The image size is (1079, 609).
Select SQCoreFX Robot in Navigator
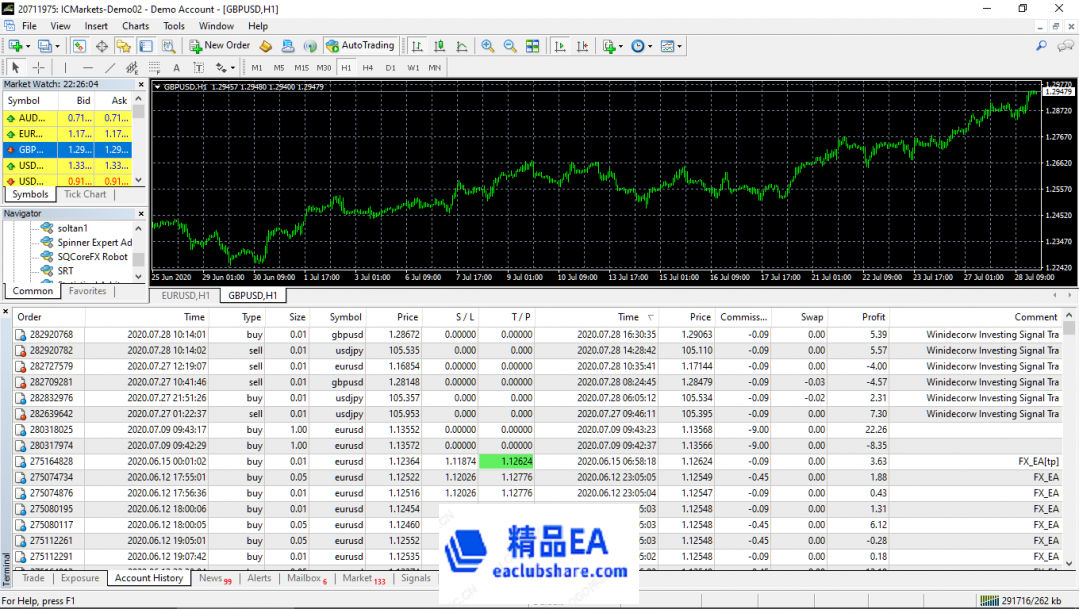pyautogui.click(x=92, y=257)
